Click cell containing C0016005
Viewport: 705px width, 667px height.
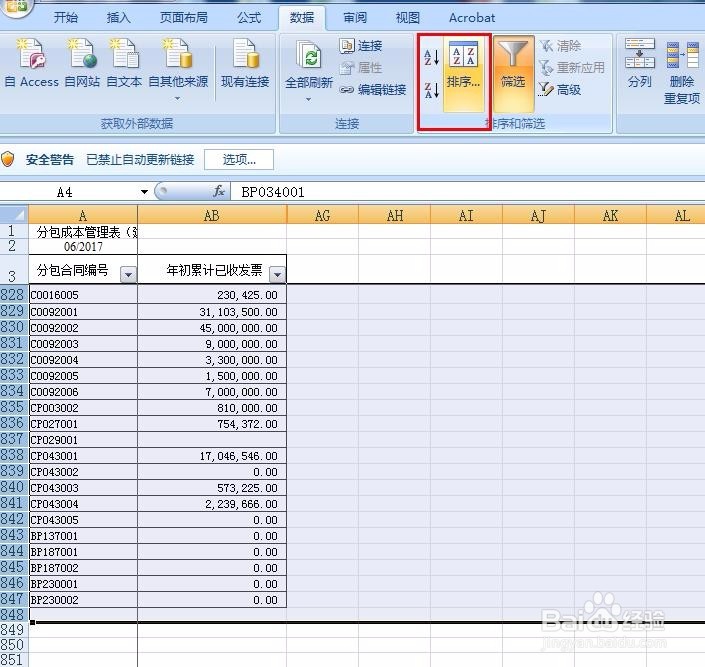point(83,295)
